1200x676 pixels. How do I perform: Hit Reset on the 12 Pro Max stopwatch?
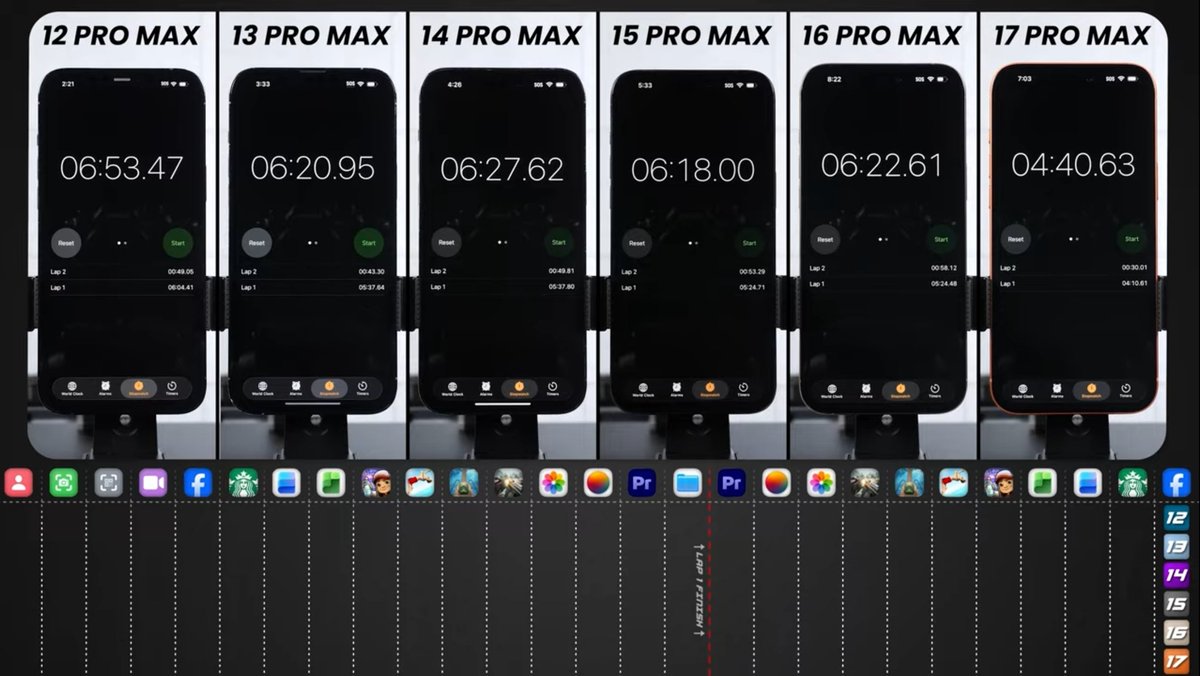coord(67,242)
